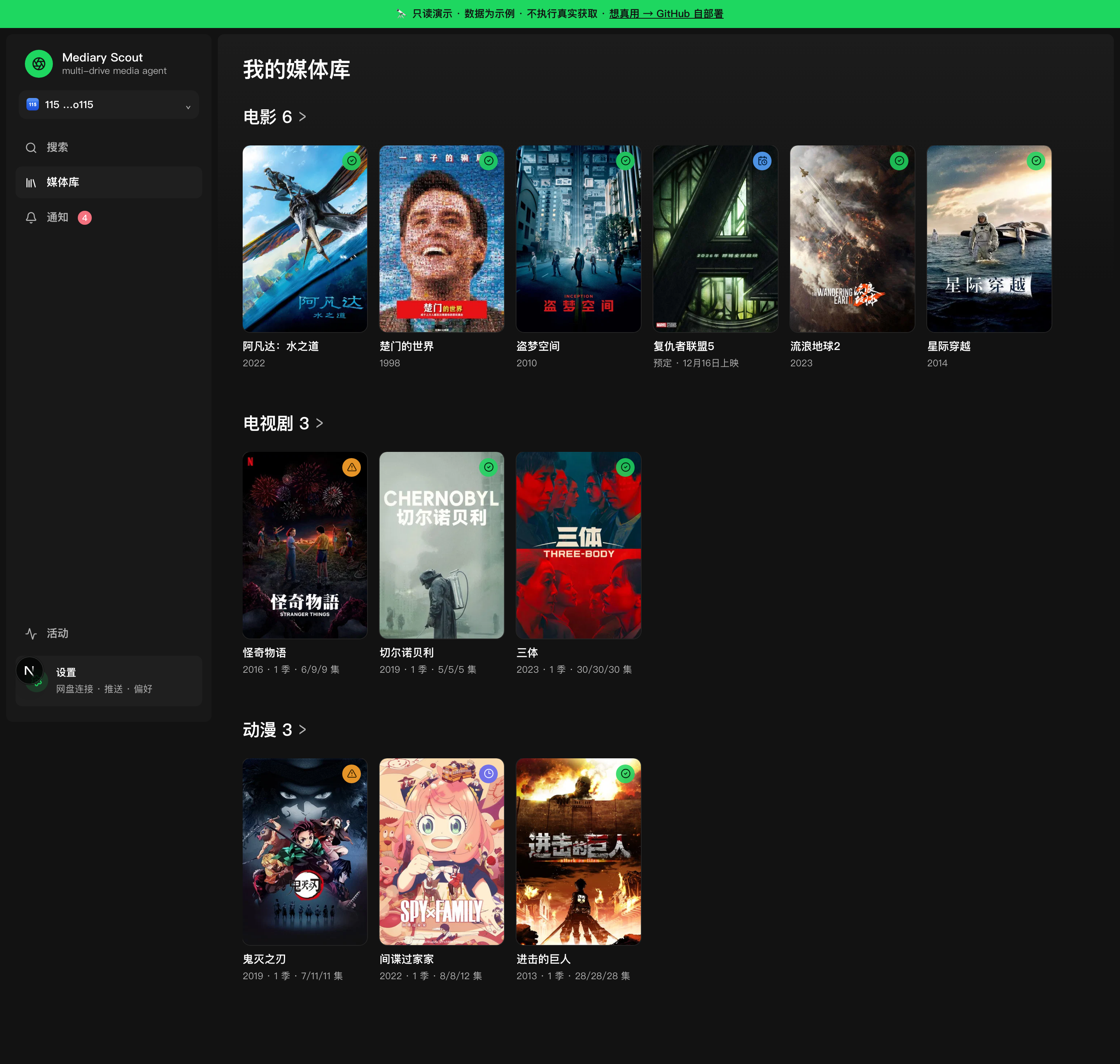Open the 复仇者联盟5 poster
This screenshot has height=1064, width=1120.
pos(716,239)
